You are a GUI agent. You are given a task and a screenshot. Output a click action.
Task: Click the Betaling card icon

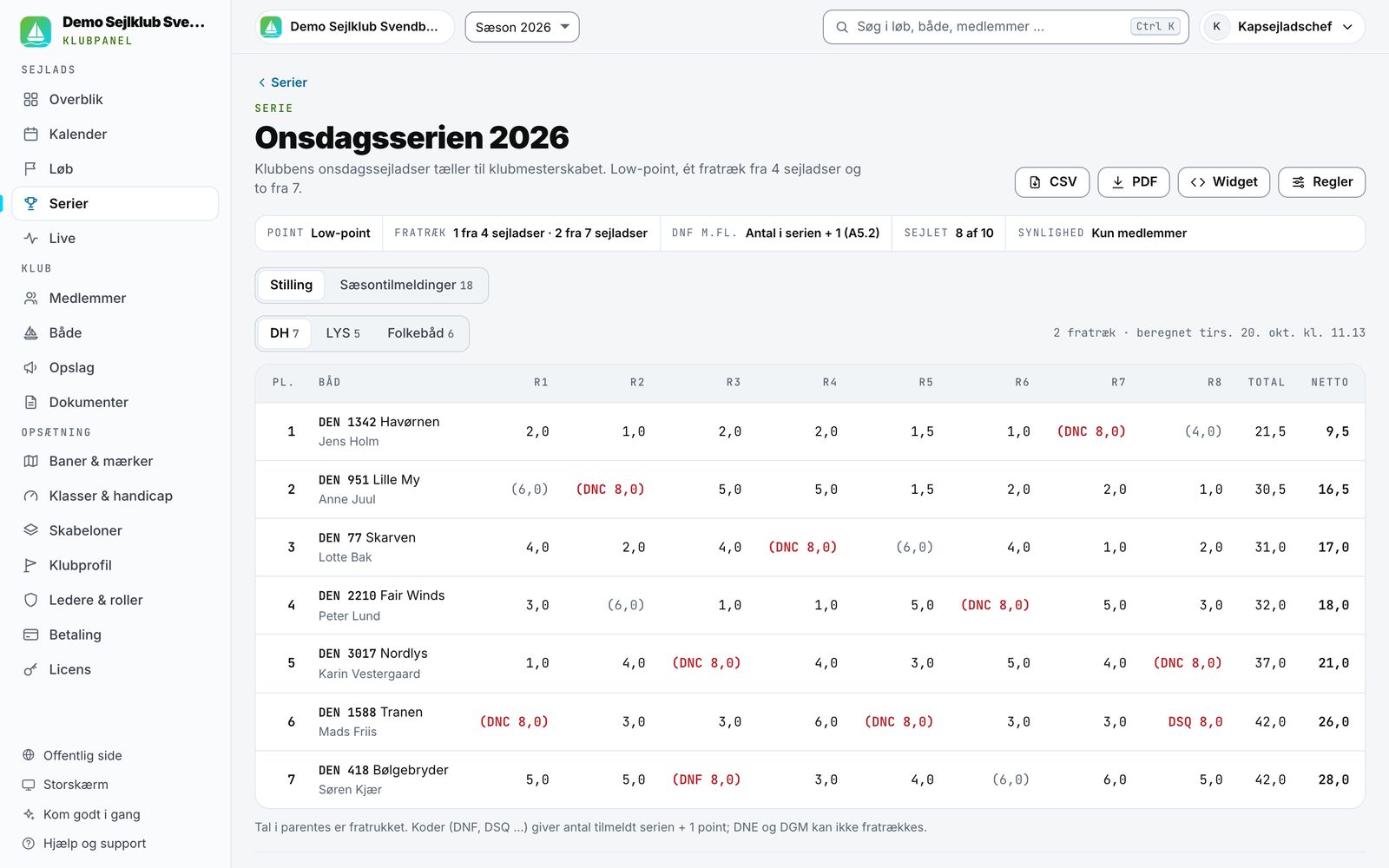click(31, 635)
